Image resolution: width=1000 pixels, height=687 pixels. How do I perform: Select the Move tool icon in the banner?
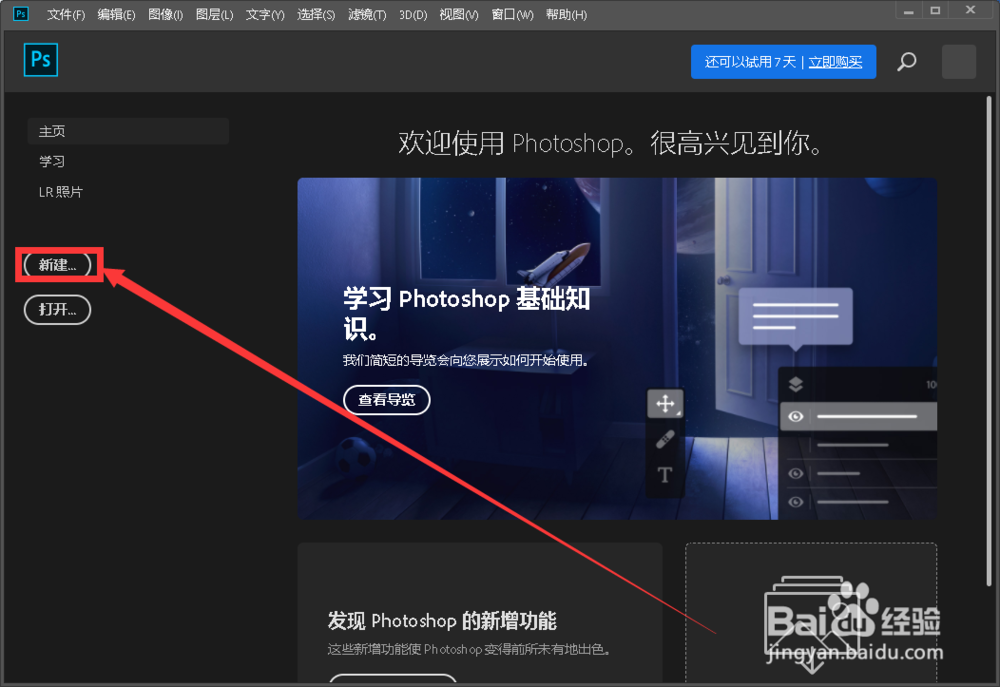pyautogui.click(x=665, y=405)
